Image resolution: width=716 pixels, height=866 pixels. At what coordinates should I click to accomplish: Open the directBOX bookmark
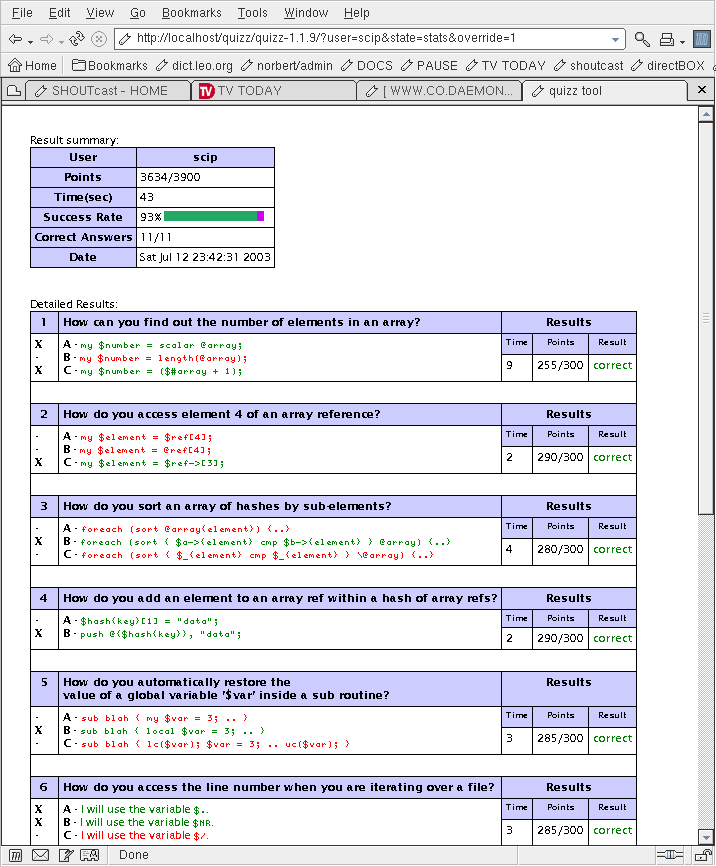(x=668, y=66)
